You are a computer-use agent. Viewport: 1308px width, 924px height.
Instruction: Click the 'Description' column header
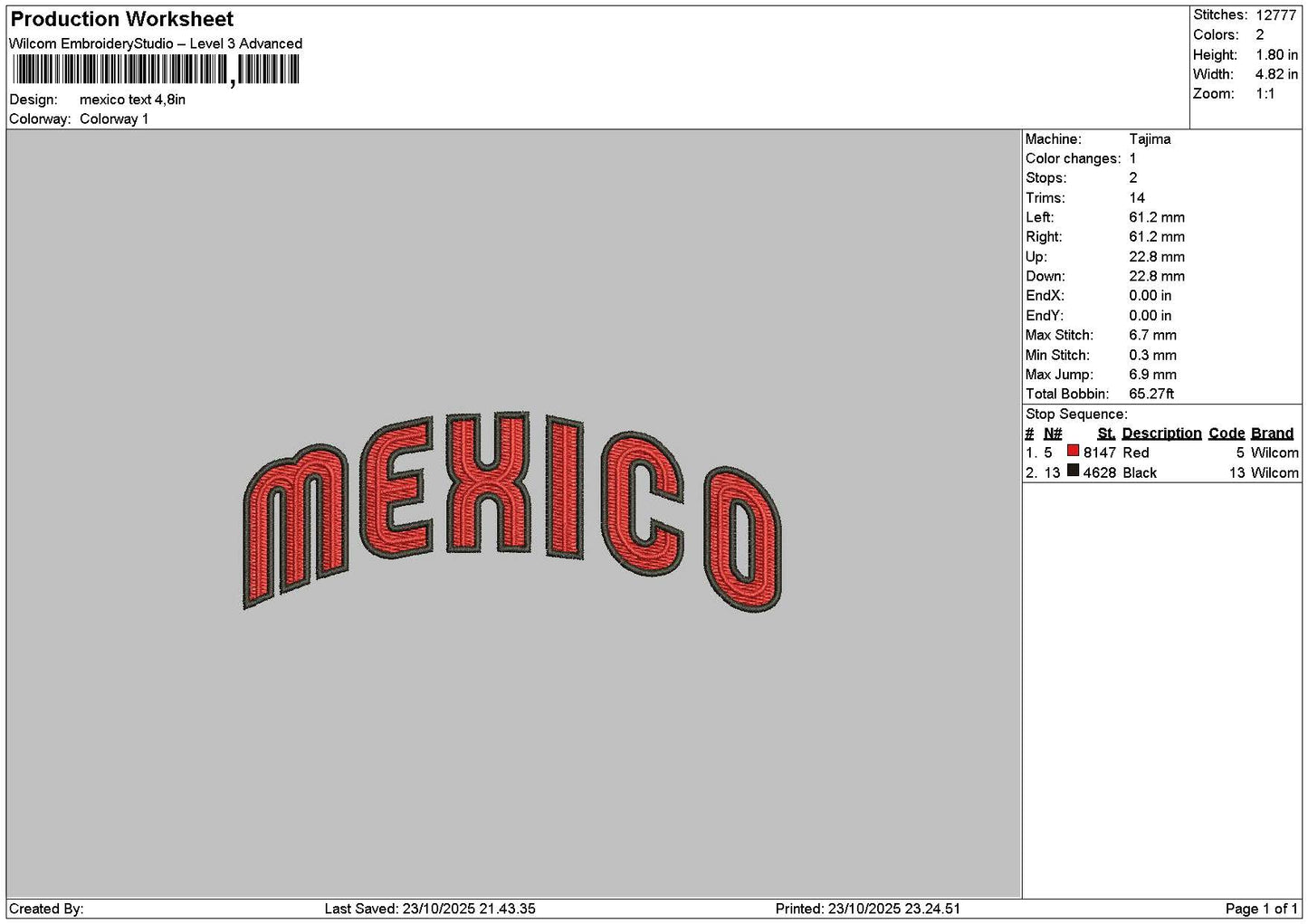(x=1161, y=433)
